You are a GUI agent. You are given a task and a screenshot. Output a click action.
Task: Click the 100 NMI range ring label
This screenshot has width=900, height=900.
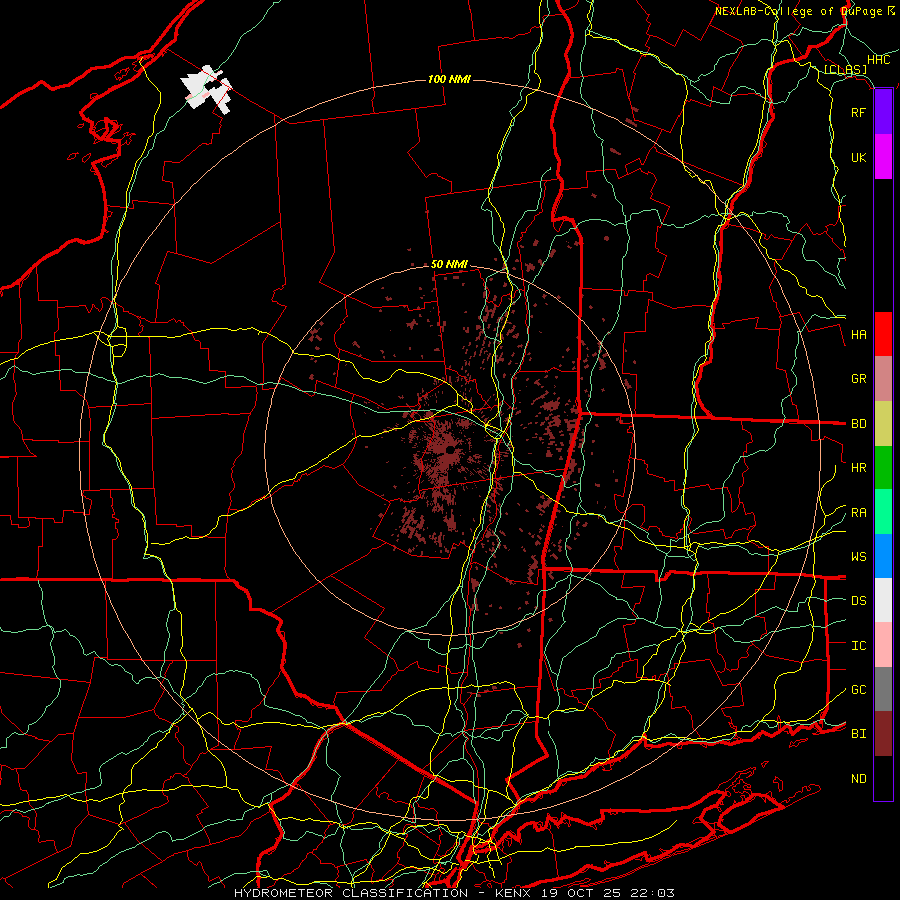[449, 79]
